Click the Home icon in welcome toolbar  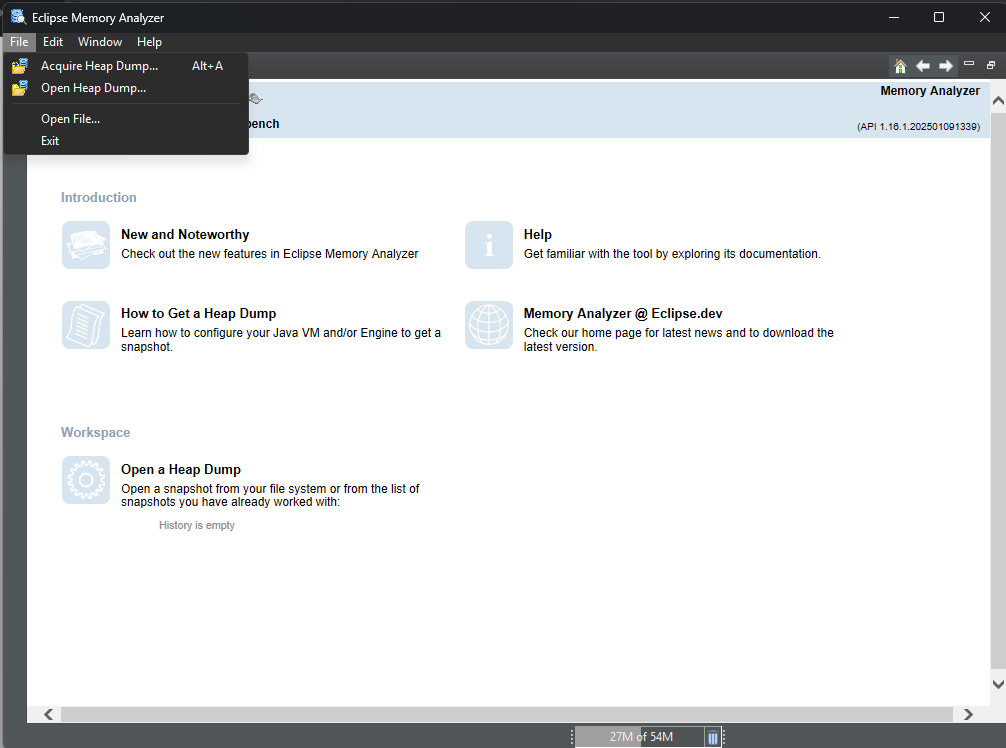(x=900, y=66)
